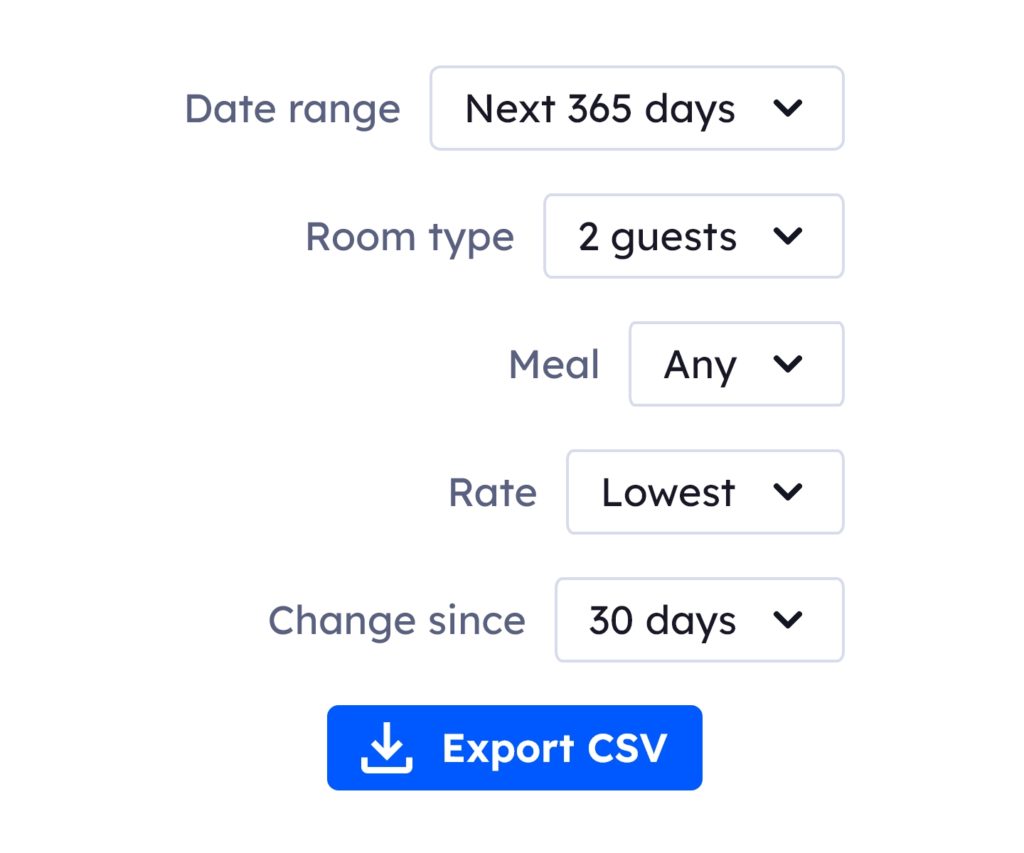Click the chevron arrow in Rate selector
Screen dimensions: 1024x853
coord(789,493)
